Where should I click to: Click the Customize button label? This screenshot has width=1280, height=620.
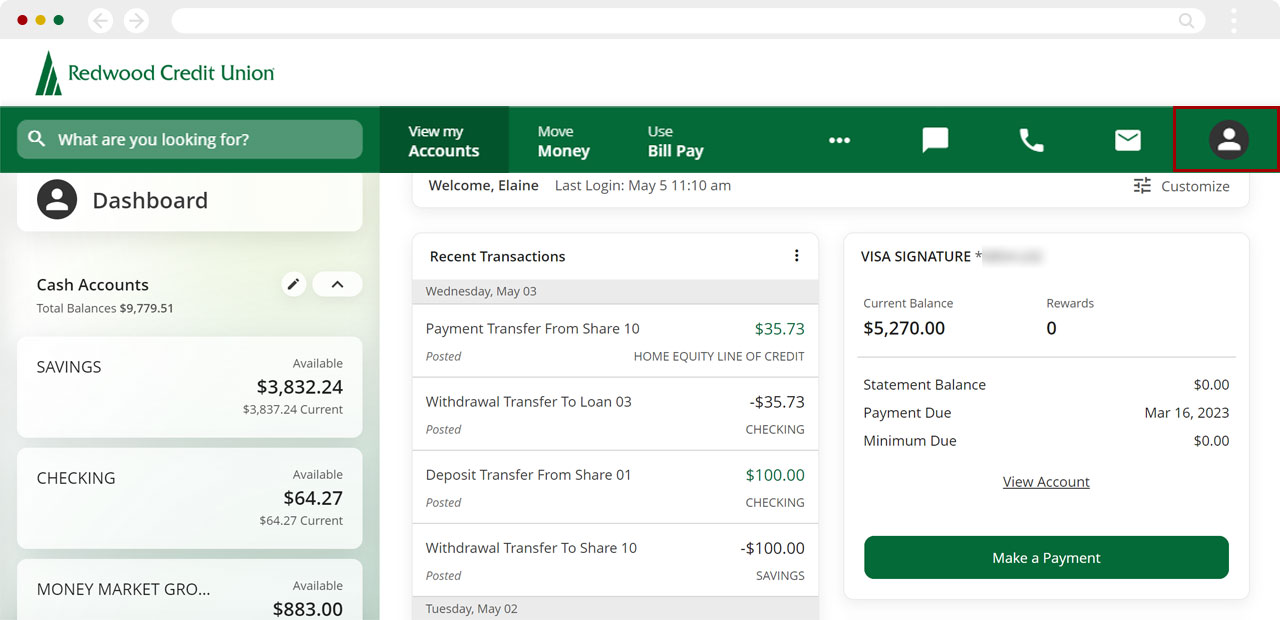click(x=1195, y=186)
